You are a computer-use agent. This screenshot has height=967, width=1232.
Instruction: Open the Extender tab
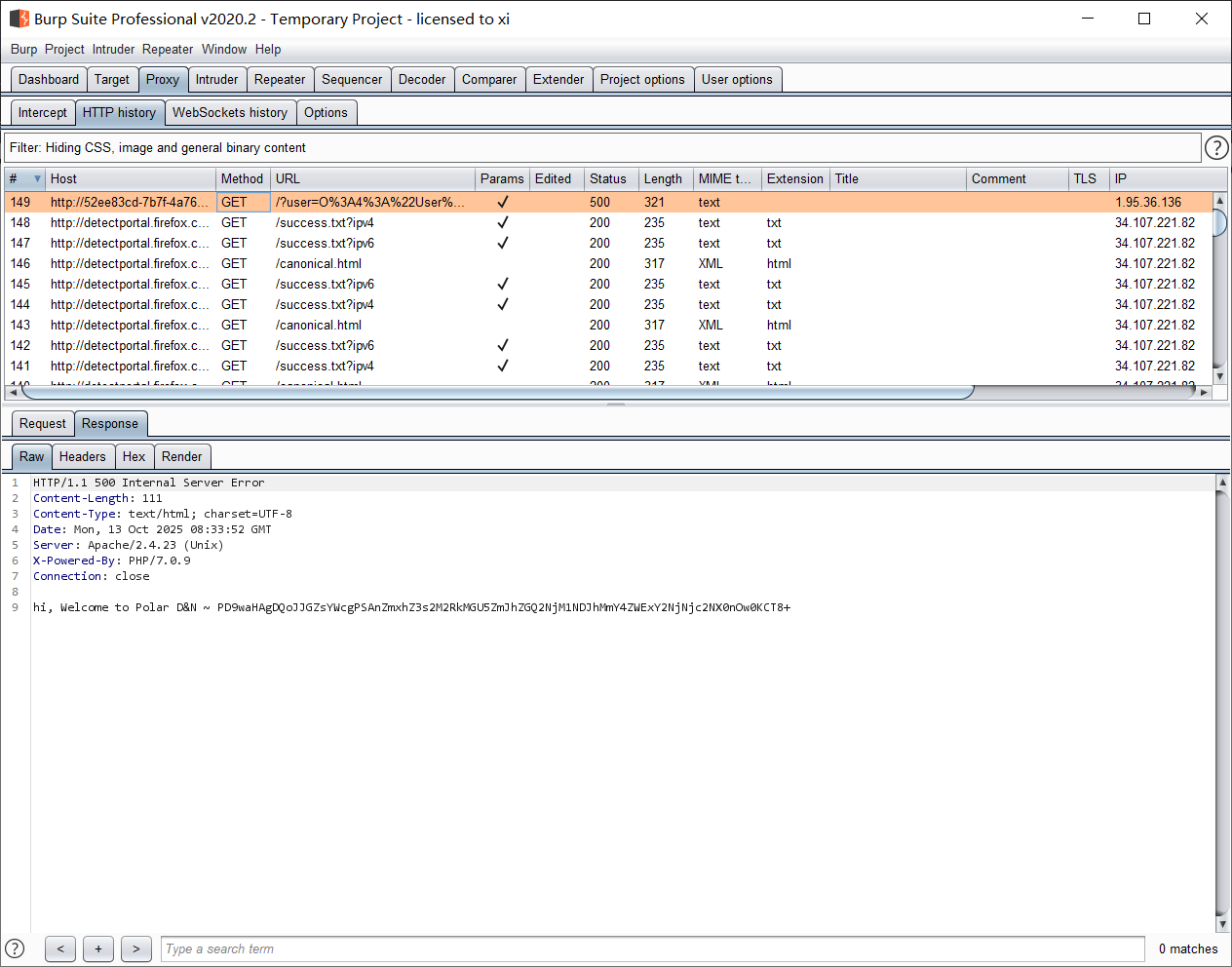point(558,80)
